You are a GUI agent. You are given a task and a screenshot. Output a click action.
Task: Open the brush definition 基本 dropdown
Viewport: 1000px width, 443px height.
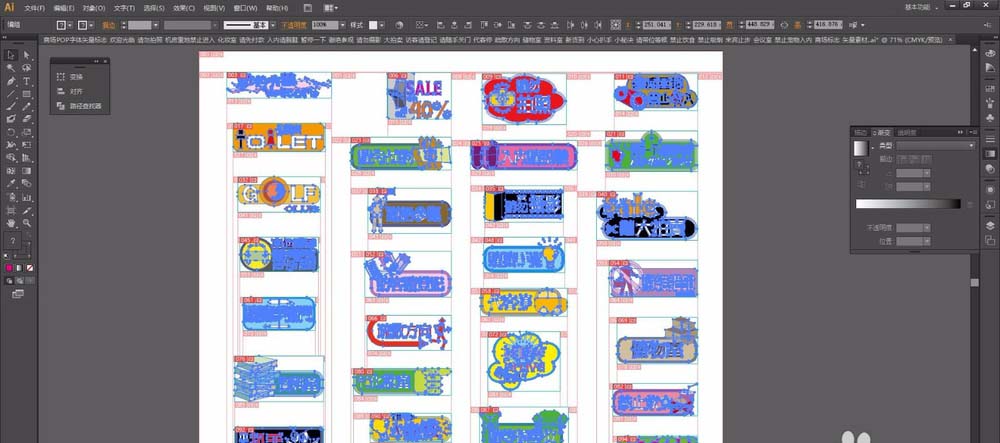coord(273,25)
